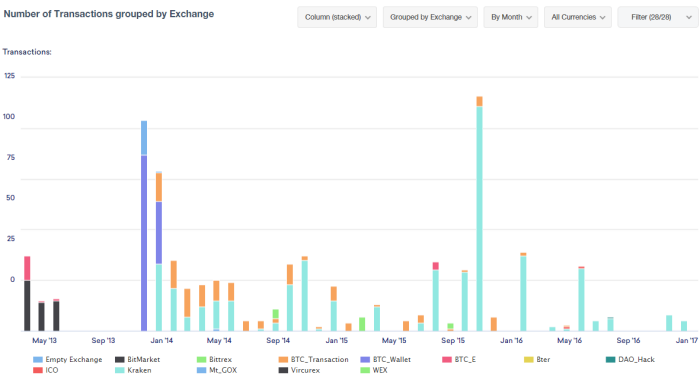Viewport: 700px width, 387px height.
Task: Click the 125 y-axis value
Action: coord(9,76)
